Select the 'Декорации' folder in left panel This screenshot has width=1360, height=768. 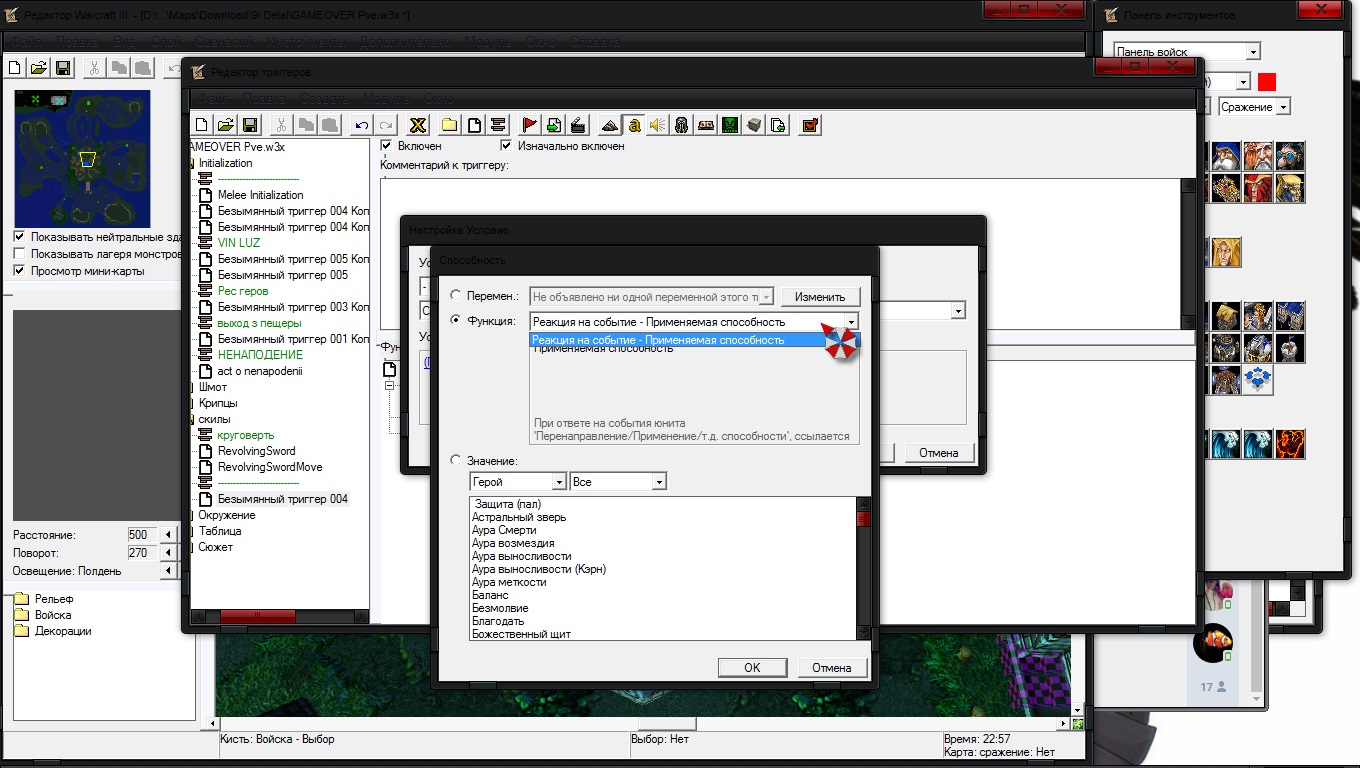(63, 631)
